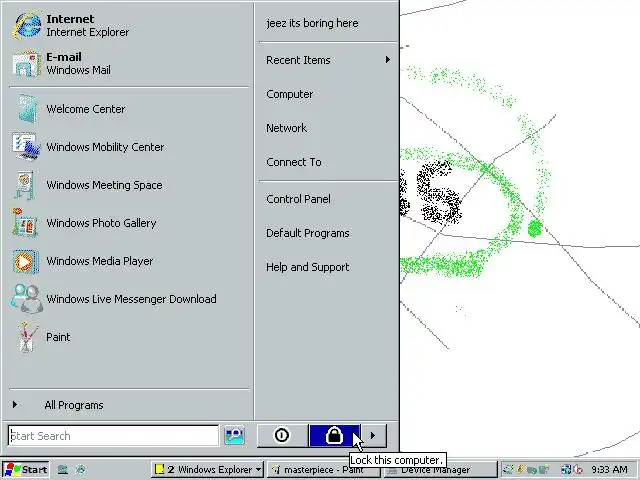This screenshot has width=640, height=480.
Task: Launch Windows Mail icon
Action: coord(27,64)
